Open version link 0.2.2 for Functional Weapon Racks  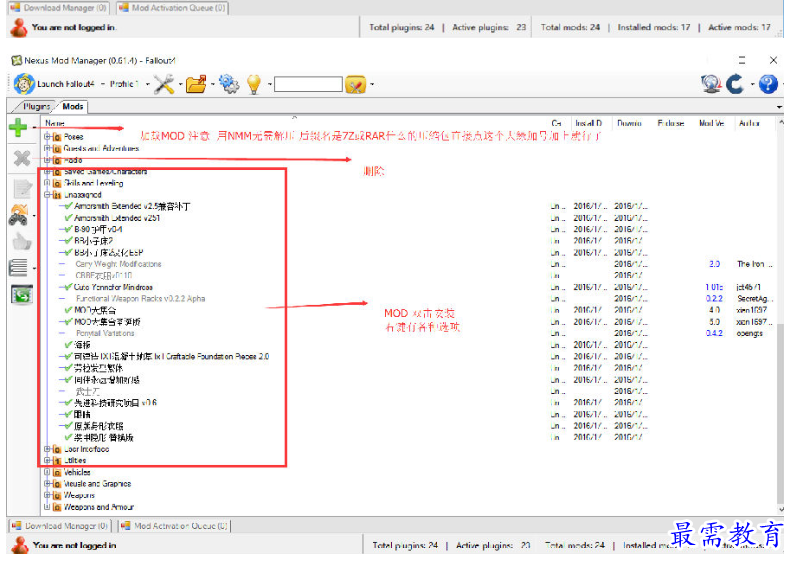pos(714,299)
